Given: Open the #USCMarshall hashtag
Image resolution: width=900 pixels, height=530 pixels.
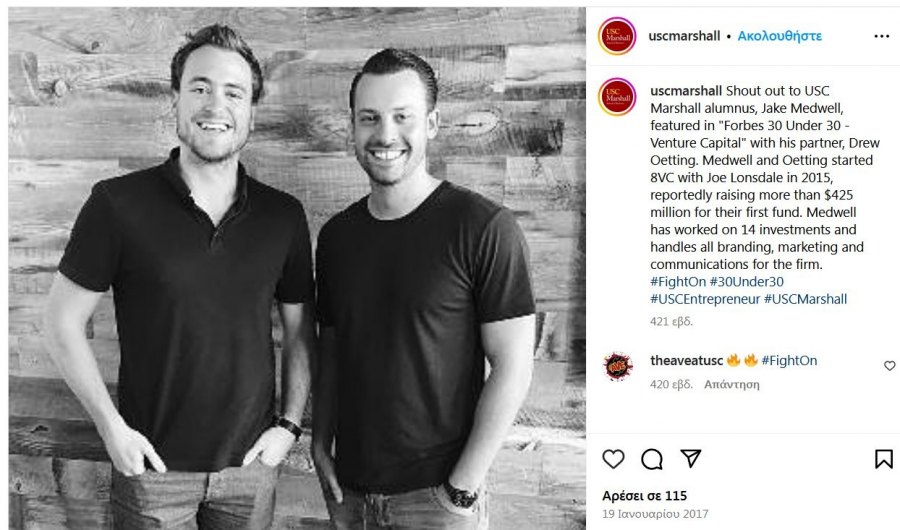Looking at the screenshot, I should click(x=805, y=299).
